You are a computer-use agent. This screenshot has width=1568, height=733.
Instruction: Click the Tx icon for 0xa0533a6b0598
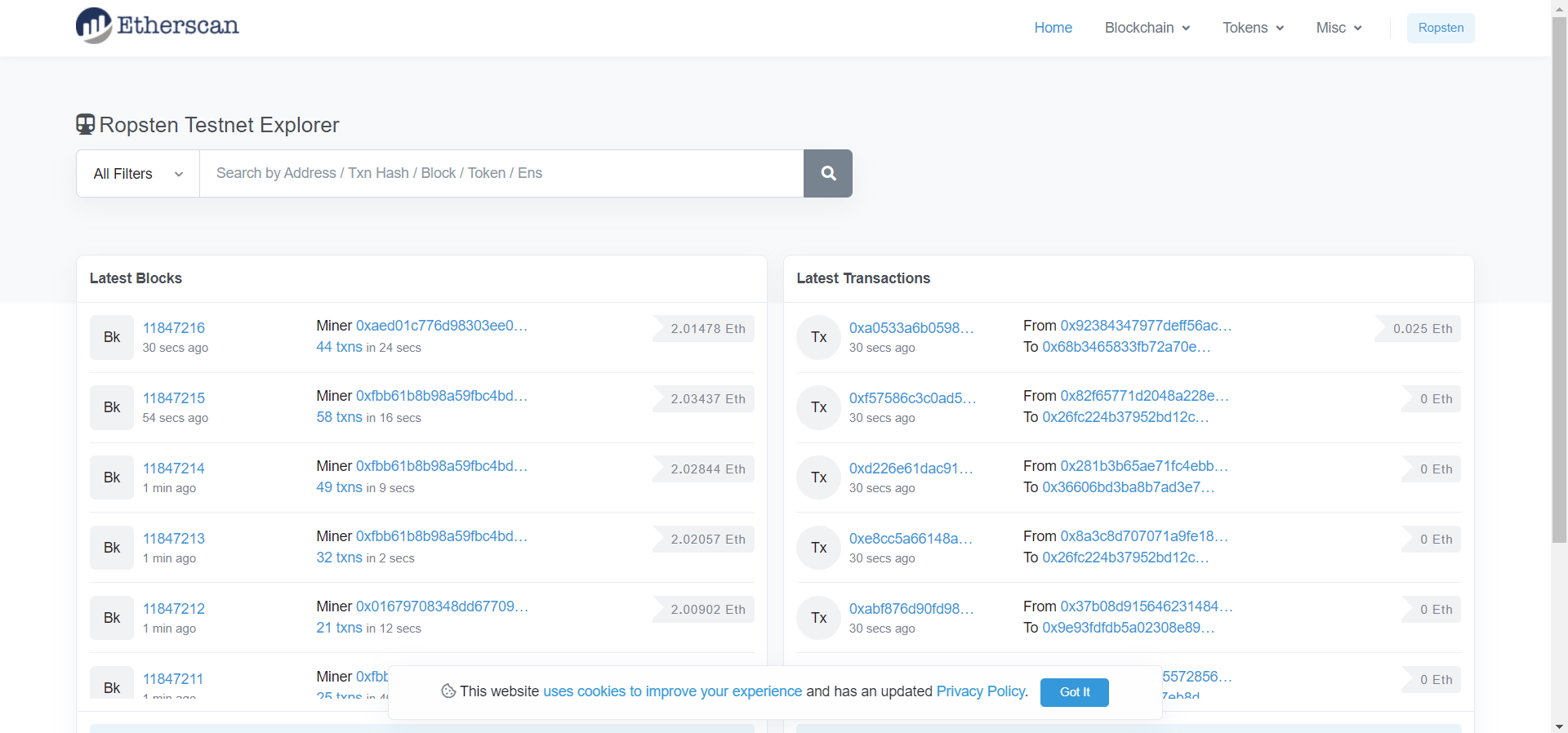point(819,337)
